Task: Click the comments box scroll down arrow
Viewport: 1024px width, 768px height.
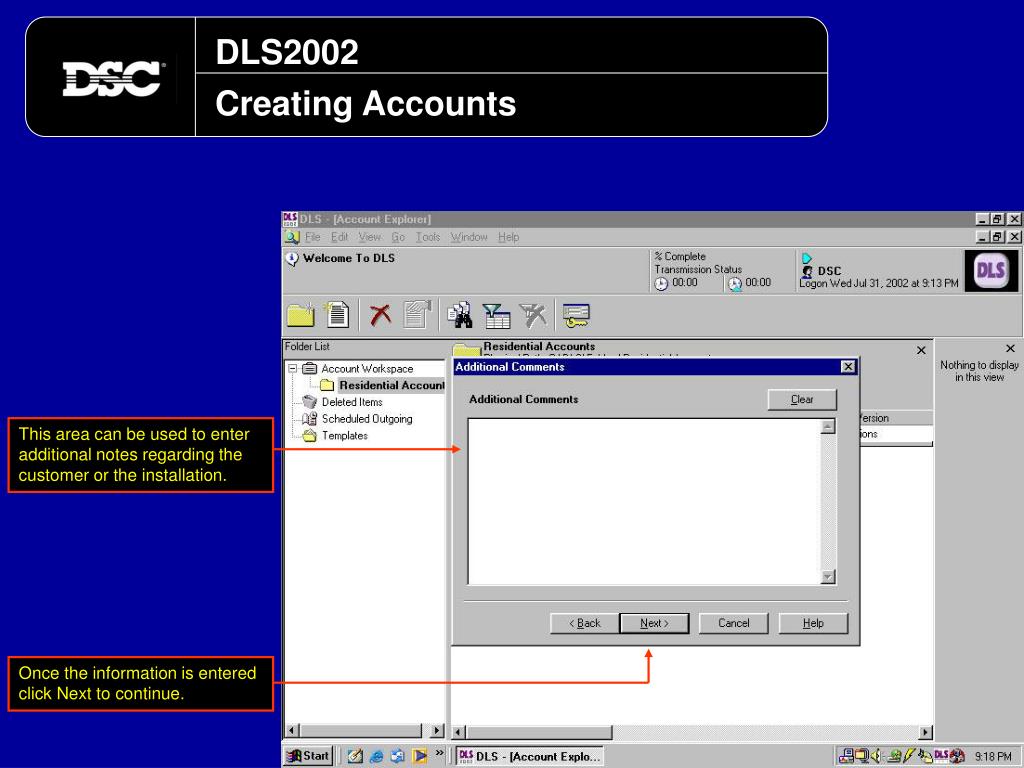Action: coord(827,577)
